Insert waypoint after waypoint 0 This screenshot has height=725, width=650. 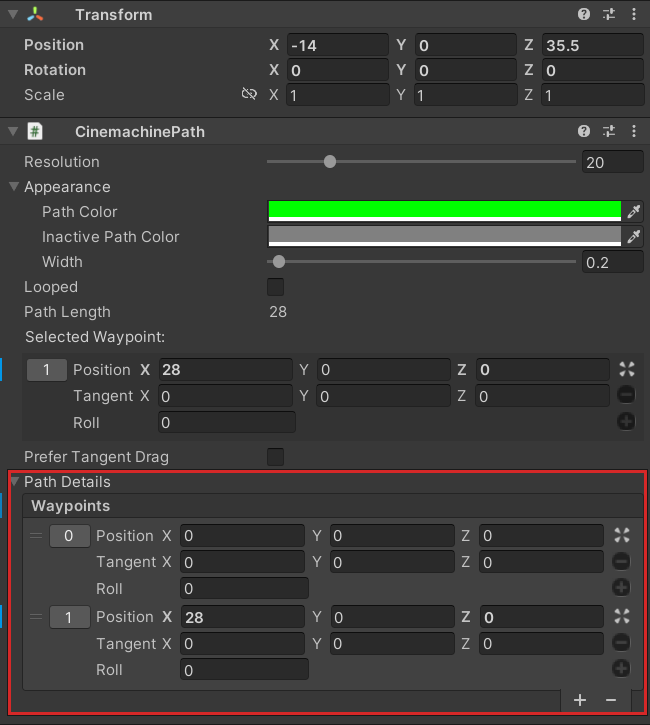pos(621,588)
